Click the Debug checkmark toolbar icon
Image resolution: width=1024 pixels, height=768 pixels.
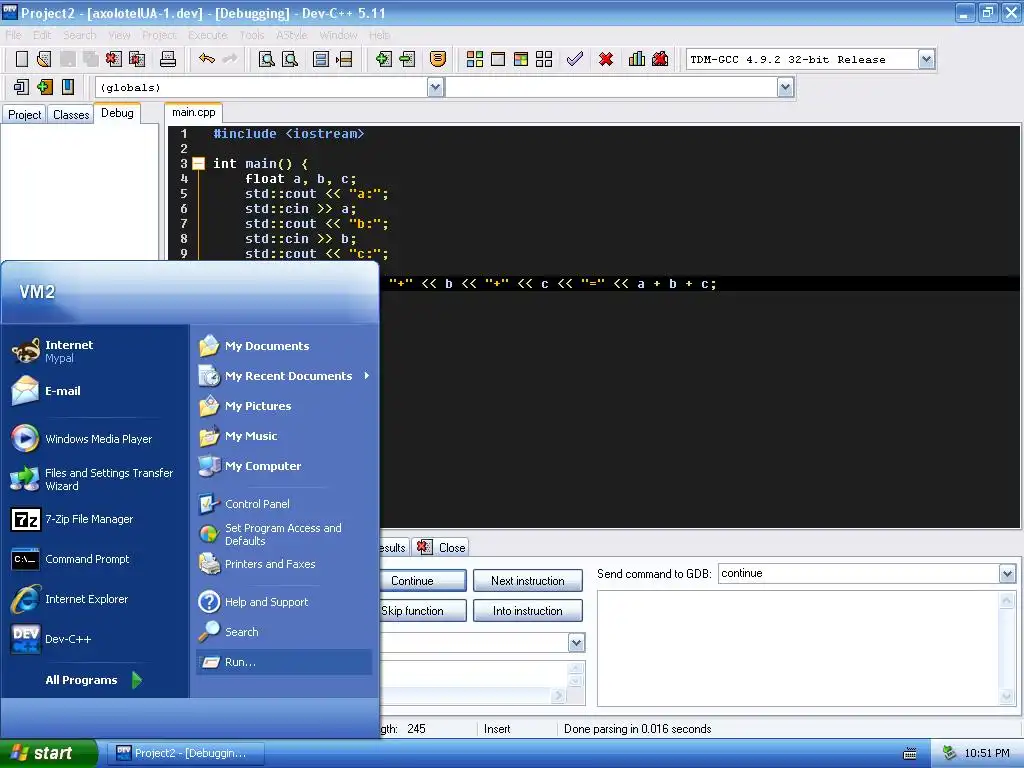575,59
